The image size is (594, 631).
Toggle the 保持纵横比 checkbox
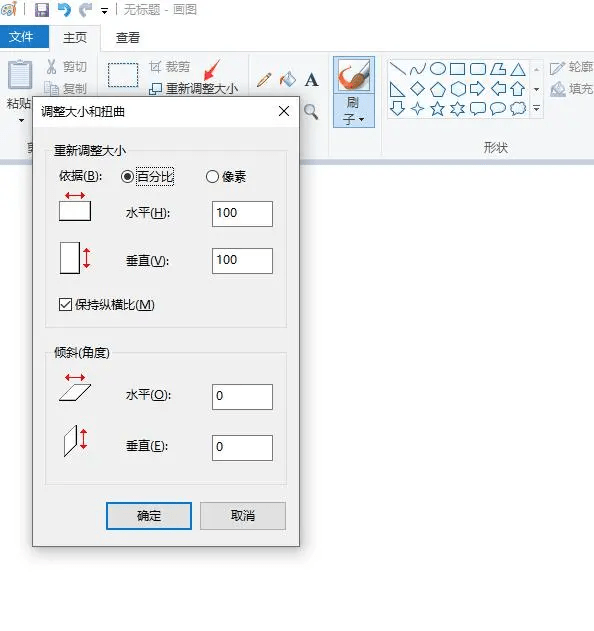65,305
